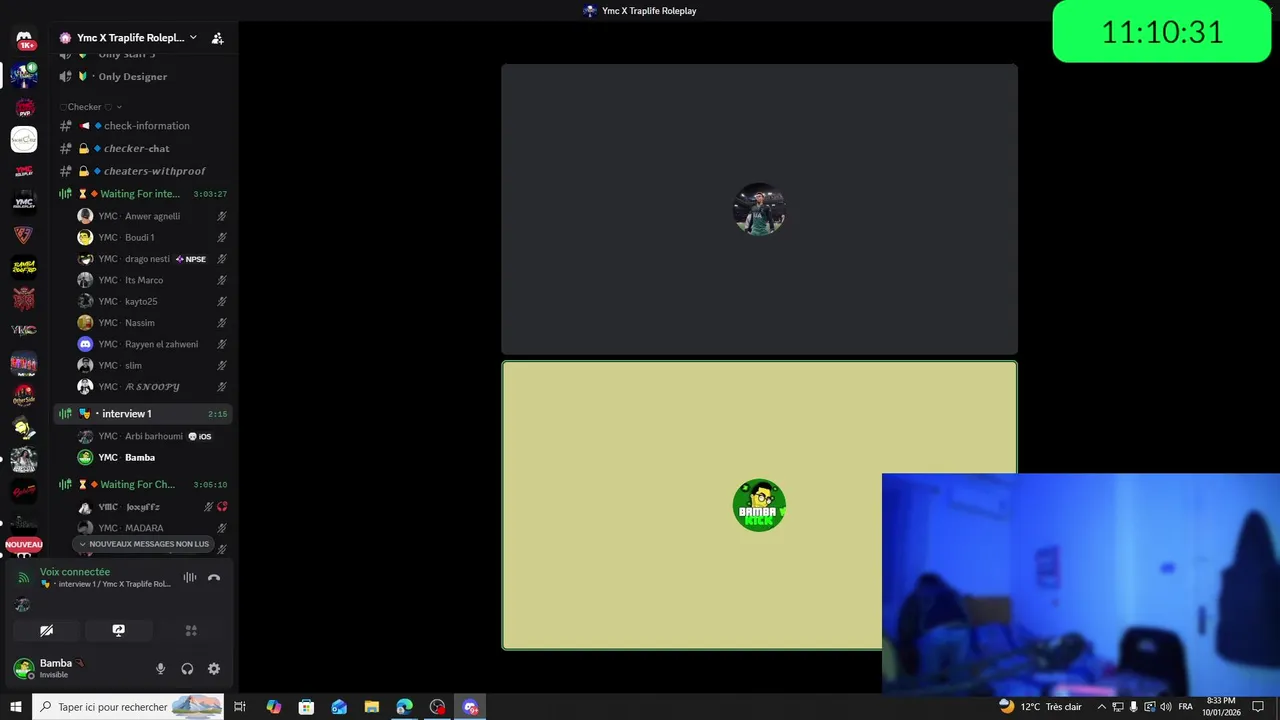This screenshot has width=1280, height=720.
Task: Open Microsoft Edge from taskbar
Action: 404,707
